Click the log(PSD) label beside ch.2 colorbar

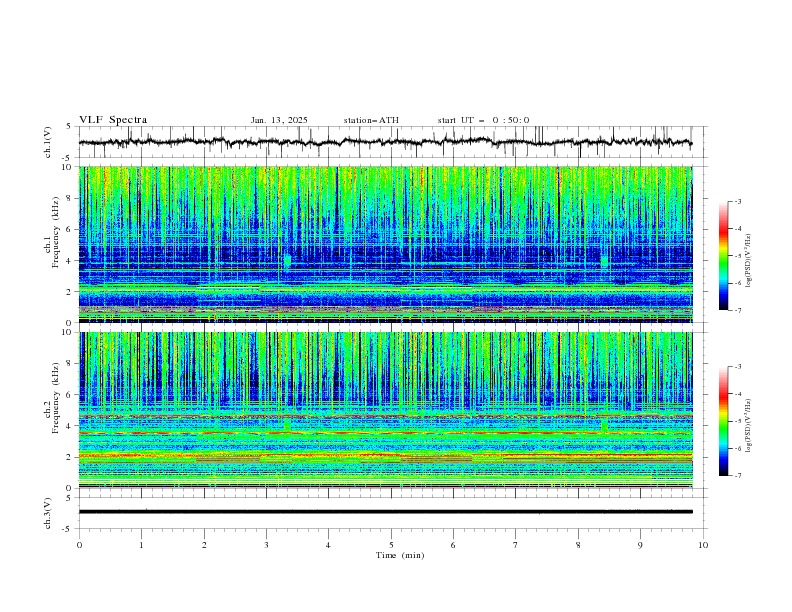749,425
